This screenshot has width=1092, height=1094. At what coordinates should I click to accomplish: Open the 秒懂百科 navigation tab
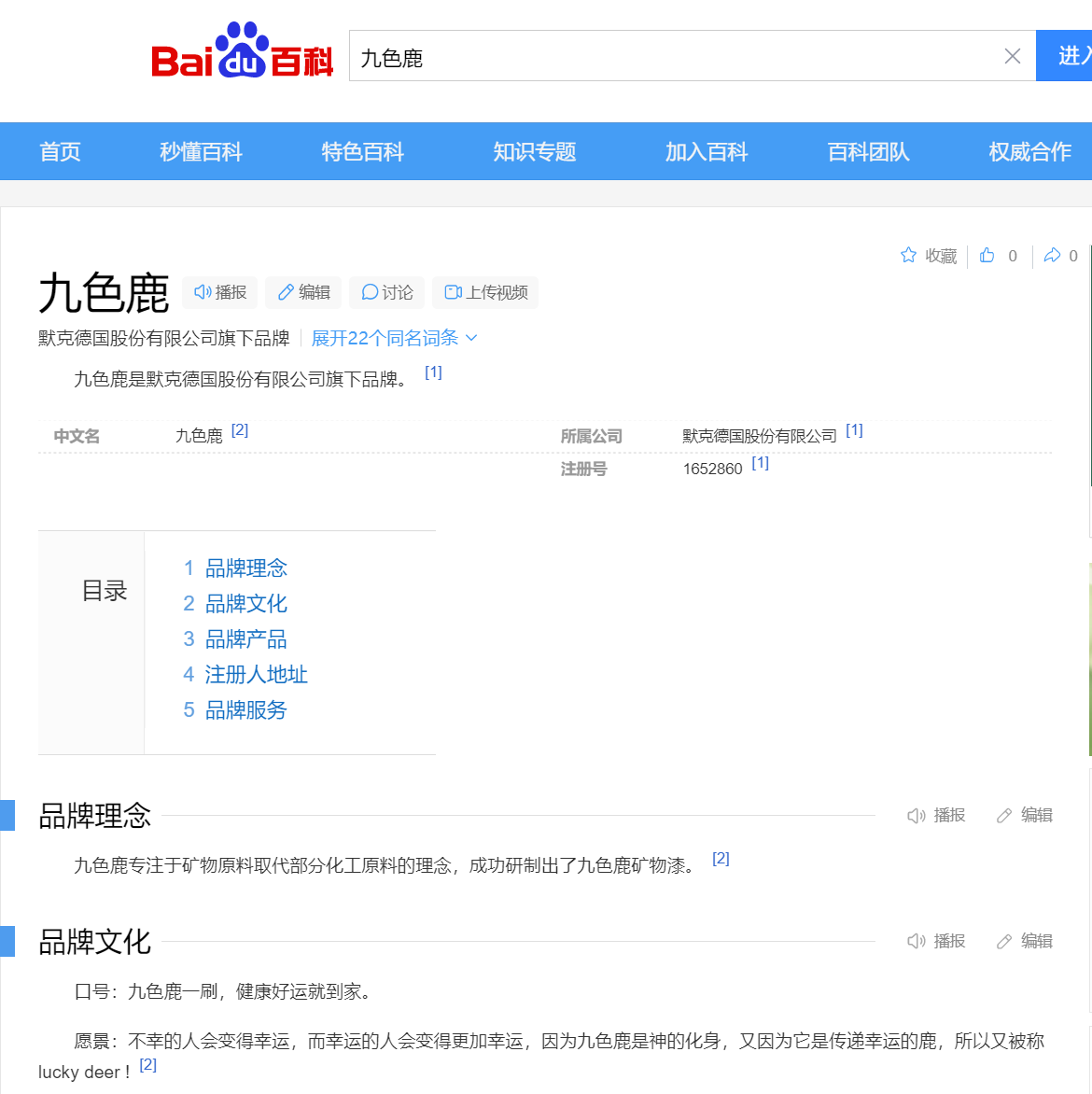point(201,151)
